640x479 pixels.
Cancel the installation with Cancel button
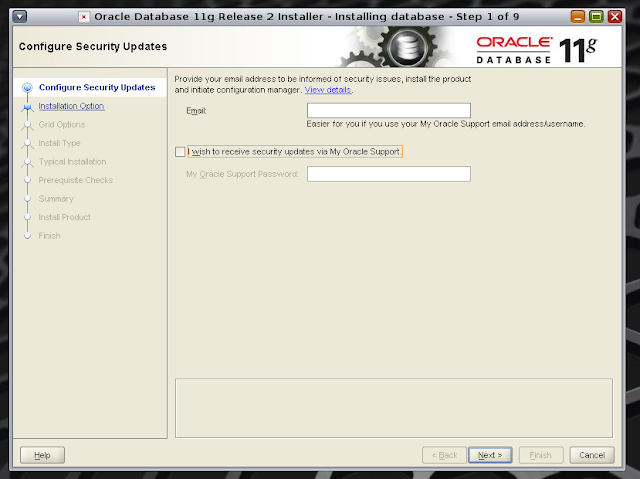pyautogui.click(x=592, y=455)
